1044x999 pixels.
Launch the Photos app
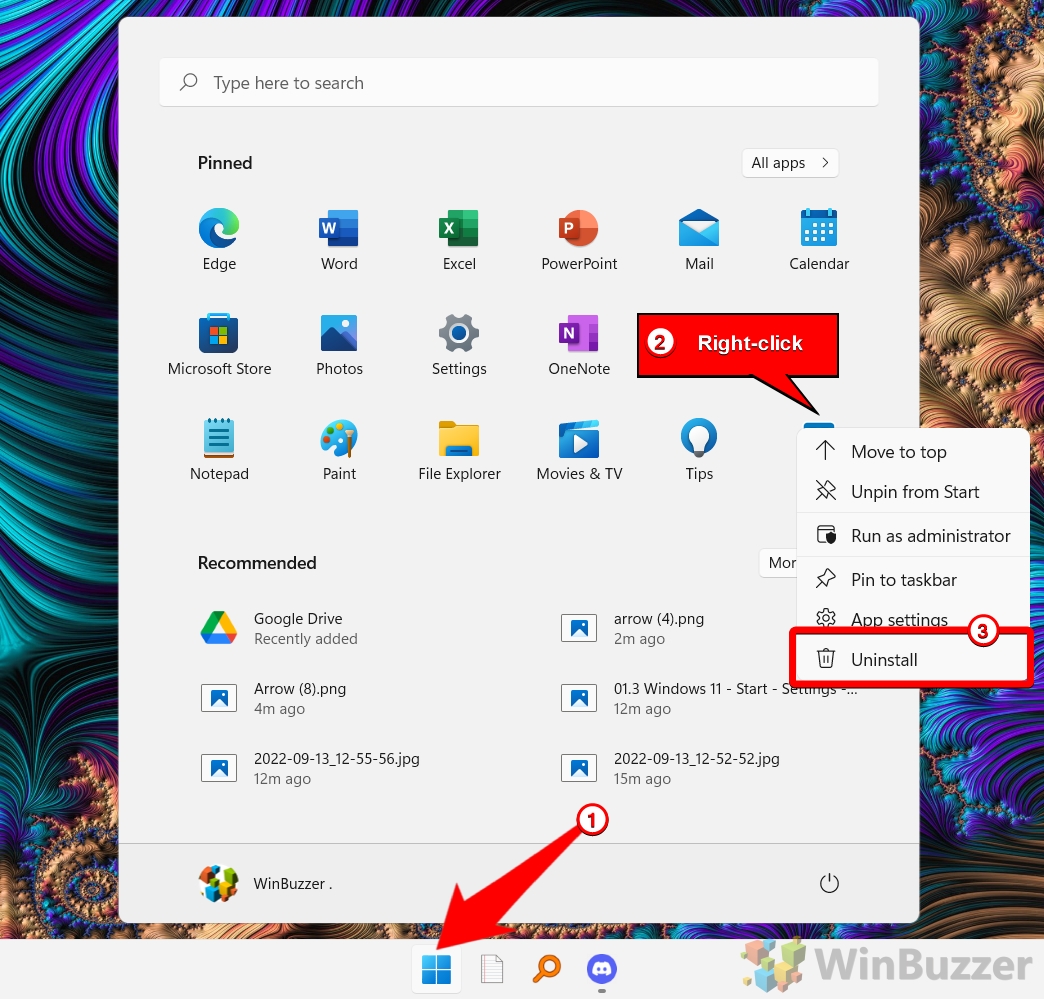point(339,345)
